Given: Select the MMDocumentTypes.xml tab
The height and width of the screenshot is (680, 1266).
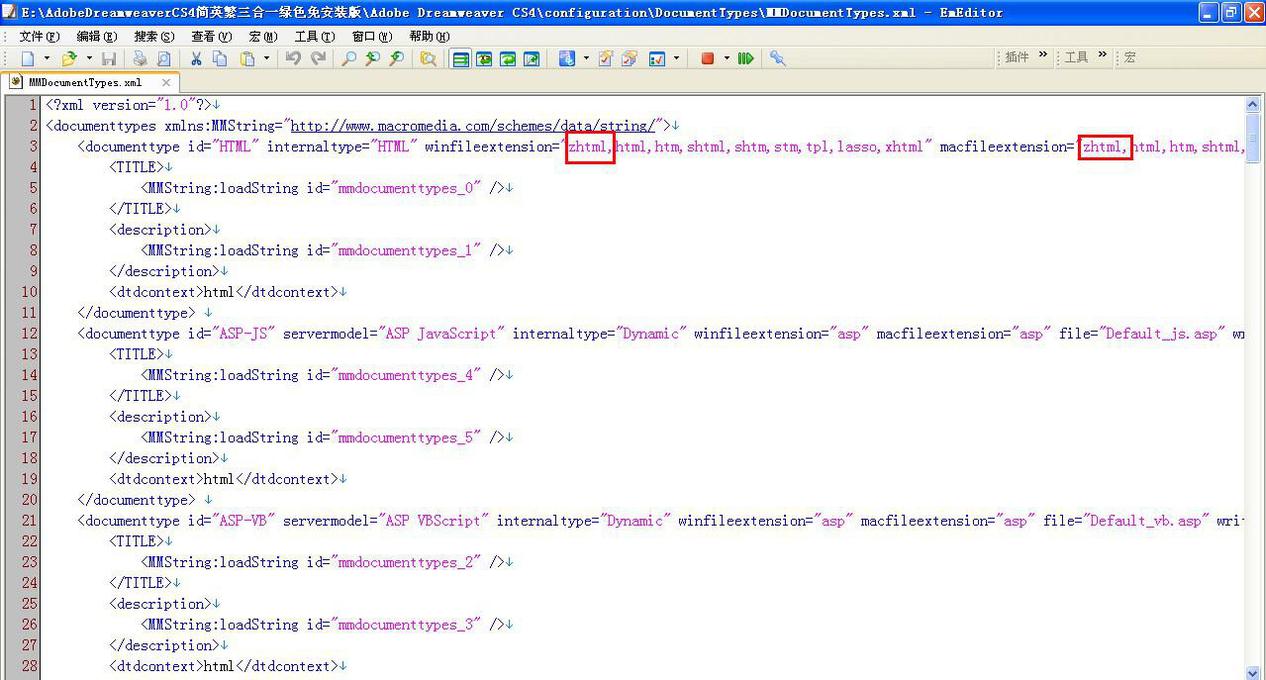Looking at the screenshot, I should pos(85,83).
